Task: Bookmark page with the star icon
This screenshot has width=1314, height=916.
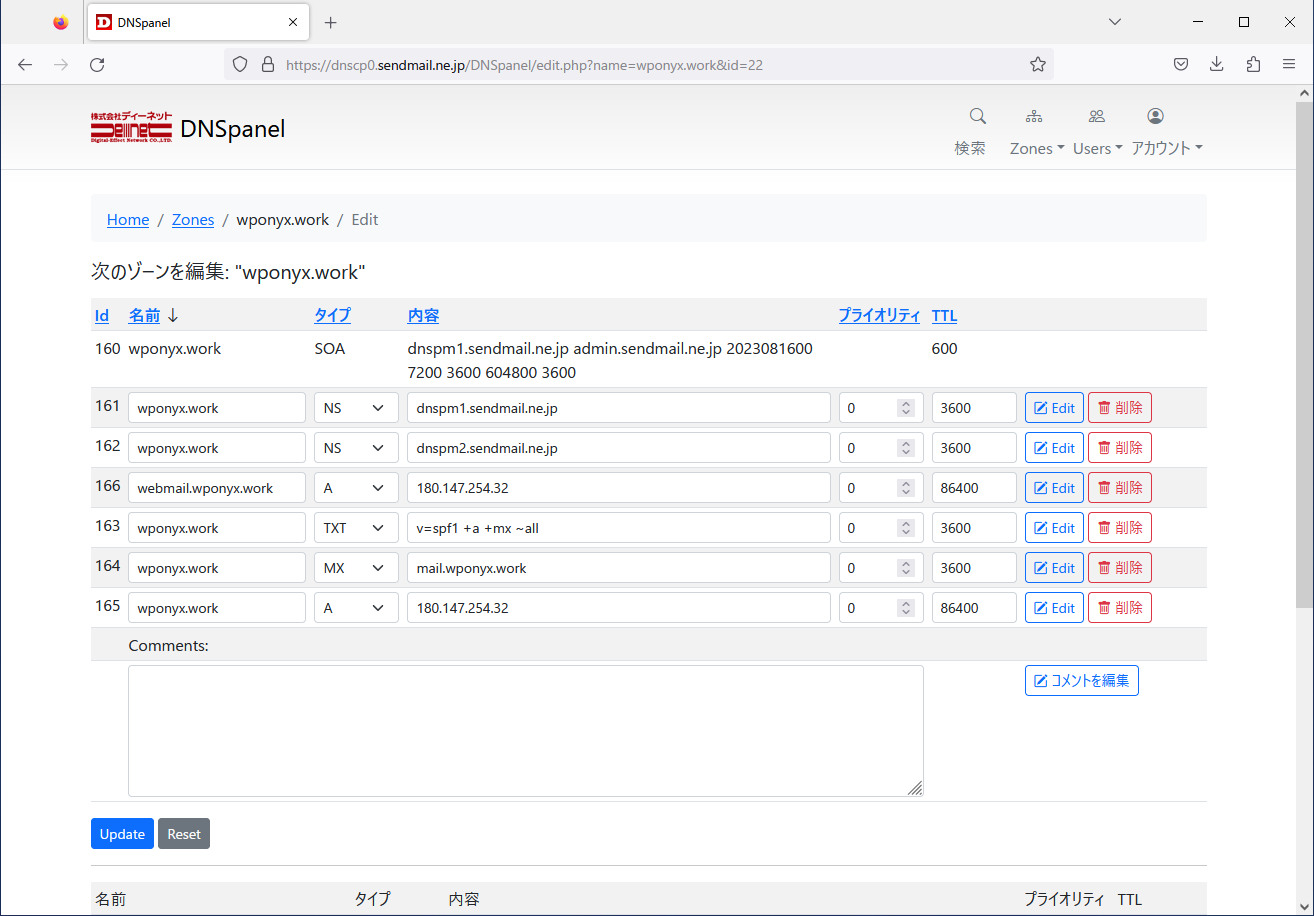Action: pyautogui.click(x=1038, y=64)
